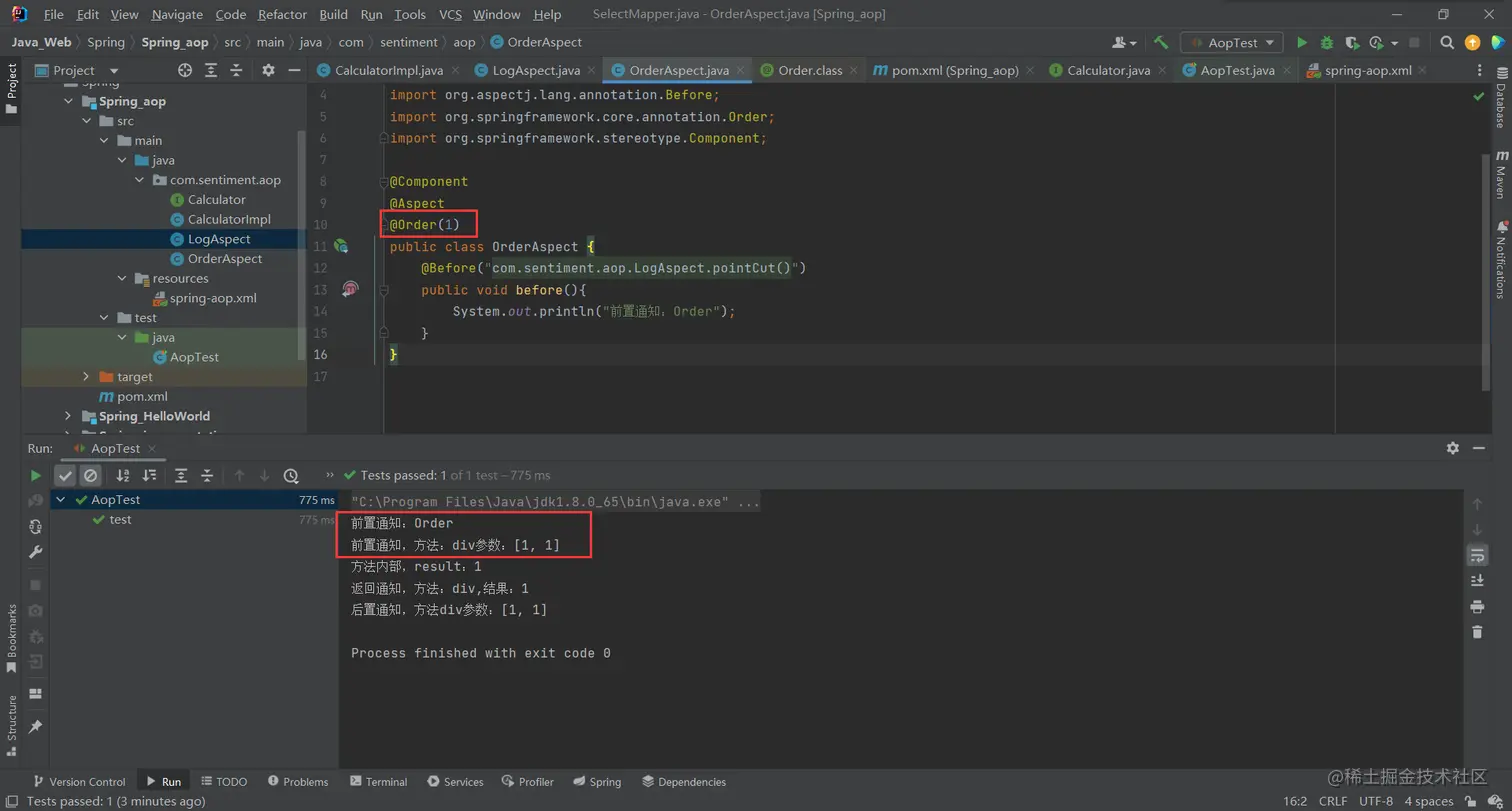Toggle Show Passed tests checkmark button
Image resolution: width=1512 pixels, height=811 pixels.
[65, 476]
